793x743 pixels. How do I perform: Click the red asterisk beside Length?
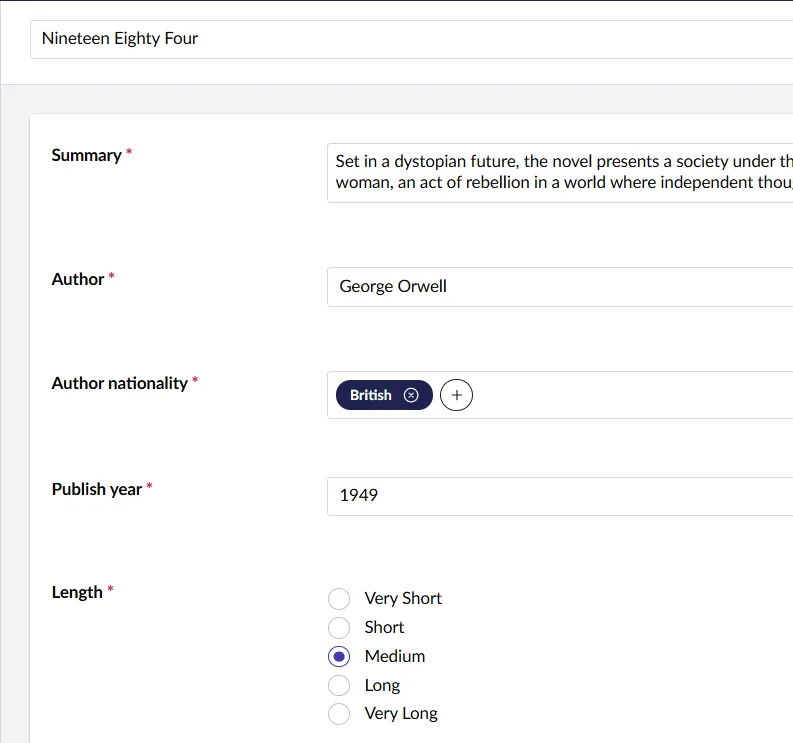[x=110, y=591]
